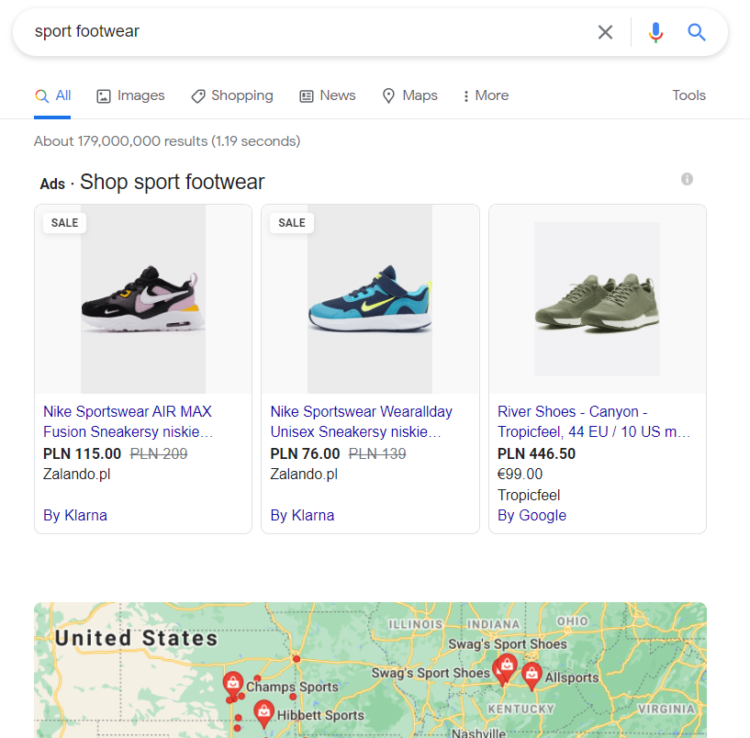This screenshot has width=750, height=738.
Task: Click Swag's Sport Shoes map pin
Action: click(507, 666)
